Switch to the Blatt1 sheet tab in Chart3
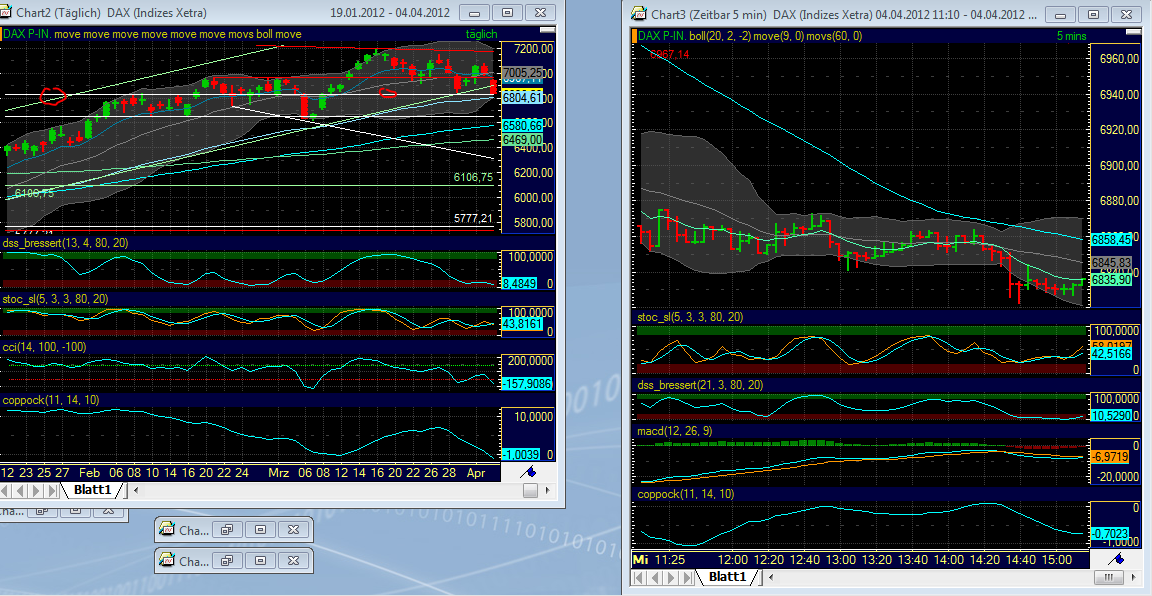1152x596 pixels. 729,577
